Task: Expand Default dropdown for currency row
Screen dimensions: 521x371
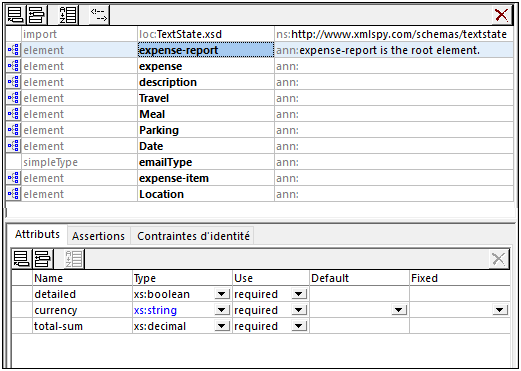Action: (x=399, y=310)
